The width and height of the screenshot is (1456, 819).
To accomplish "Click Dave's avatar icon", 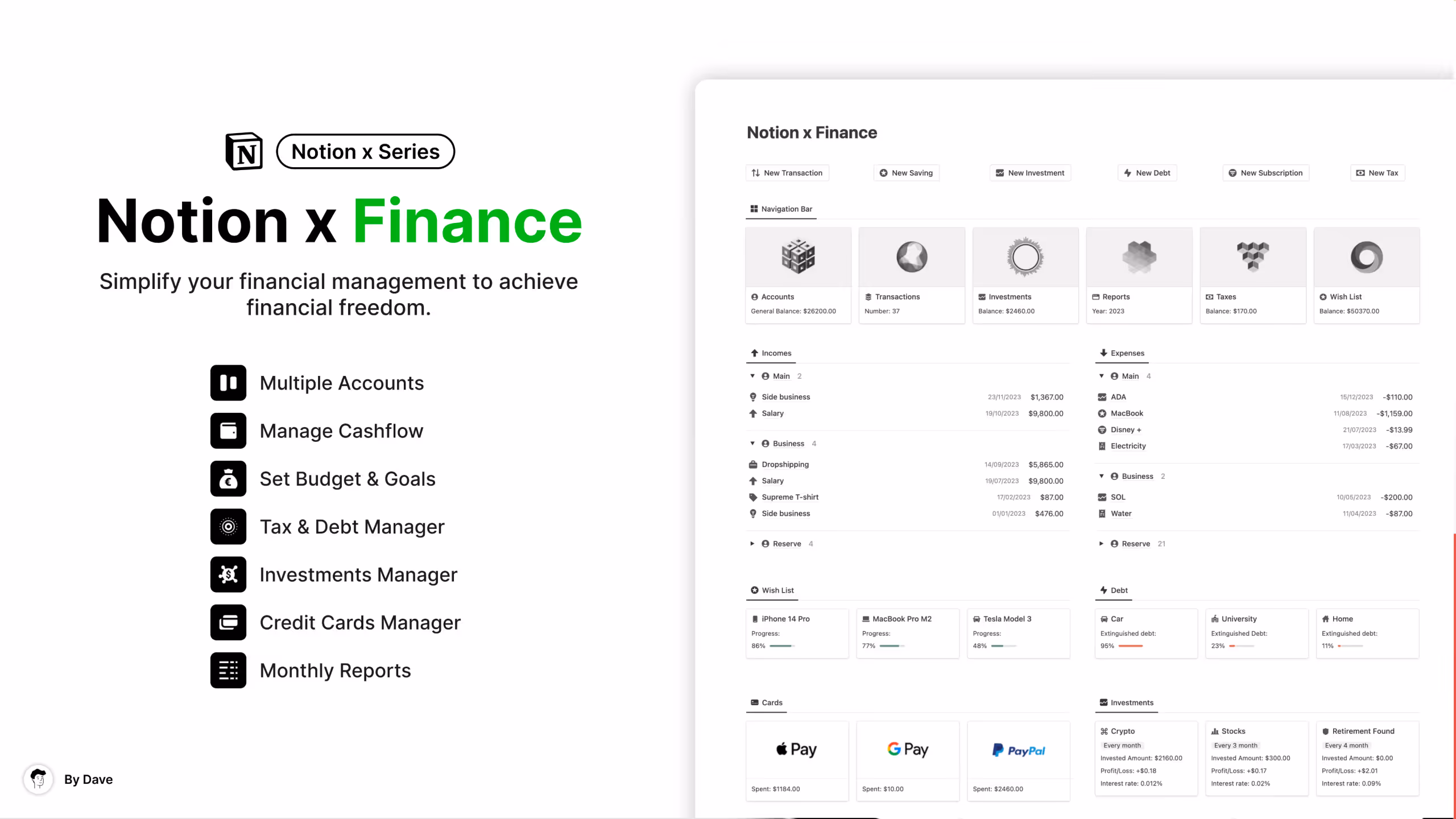I will coord(38,779).
